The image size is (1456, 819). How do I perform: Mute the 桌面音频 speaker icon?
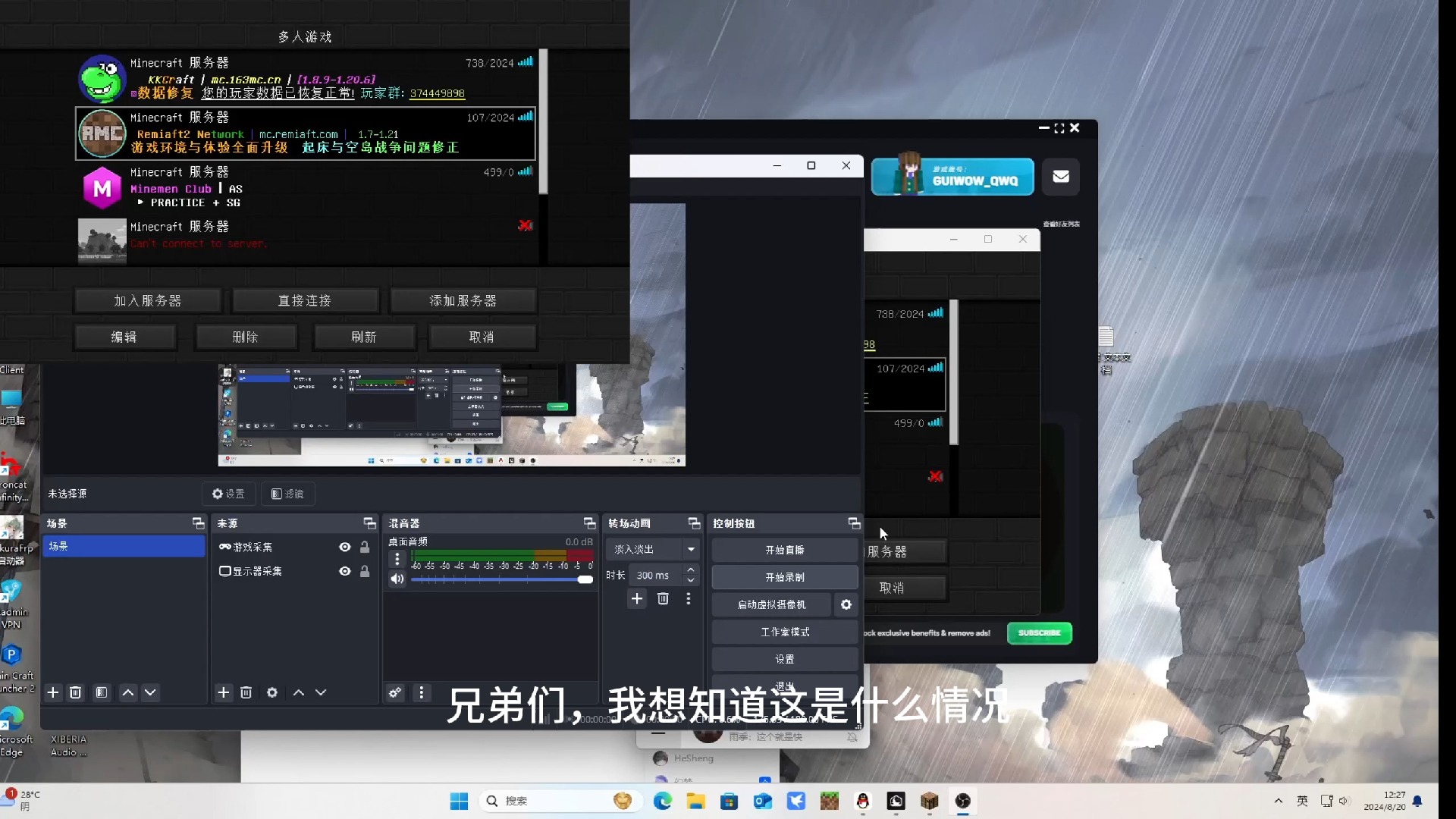coord(397,579)
